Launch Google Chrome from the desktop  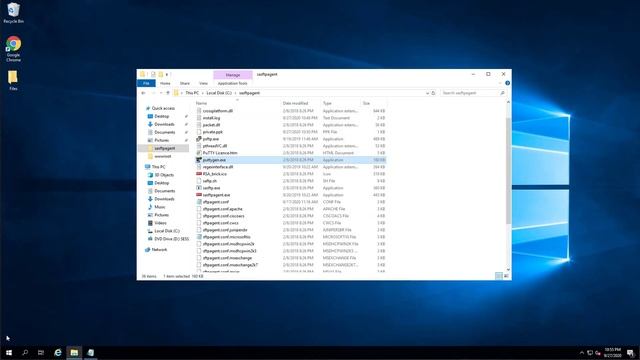tap(13, 49)
